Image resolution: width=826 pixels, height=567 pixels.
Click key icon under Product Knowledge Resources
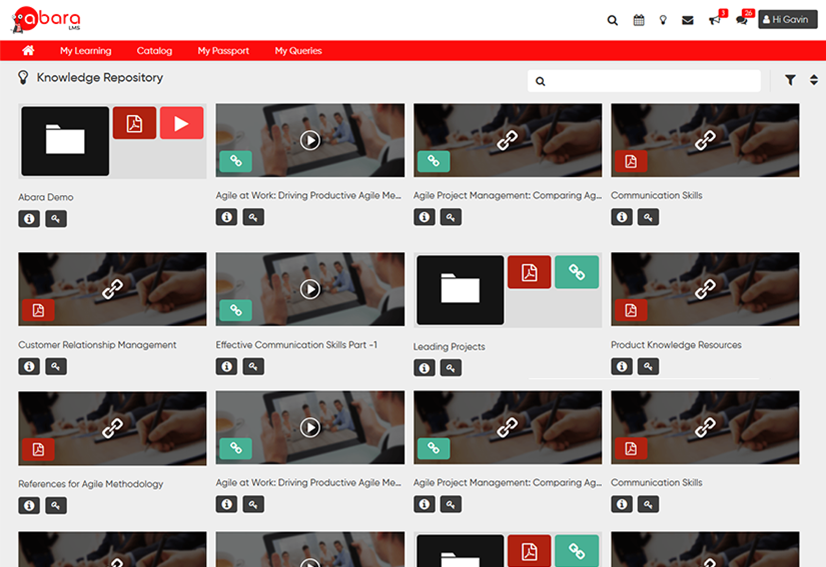click(x=648, y=366)
